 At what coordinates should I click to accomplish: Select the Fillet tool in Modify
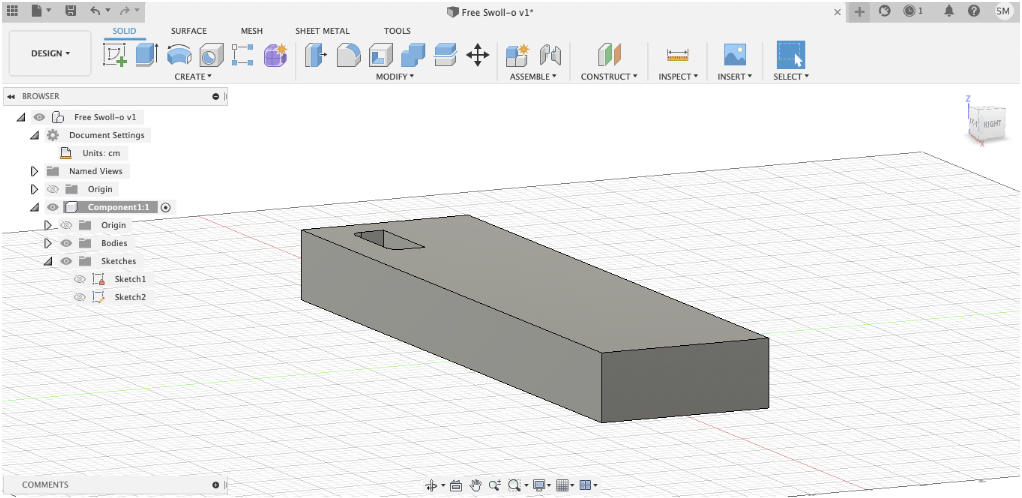pos(347,55)
